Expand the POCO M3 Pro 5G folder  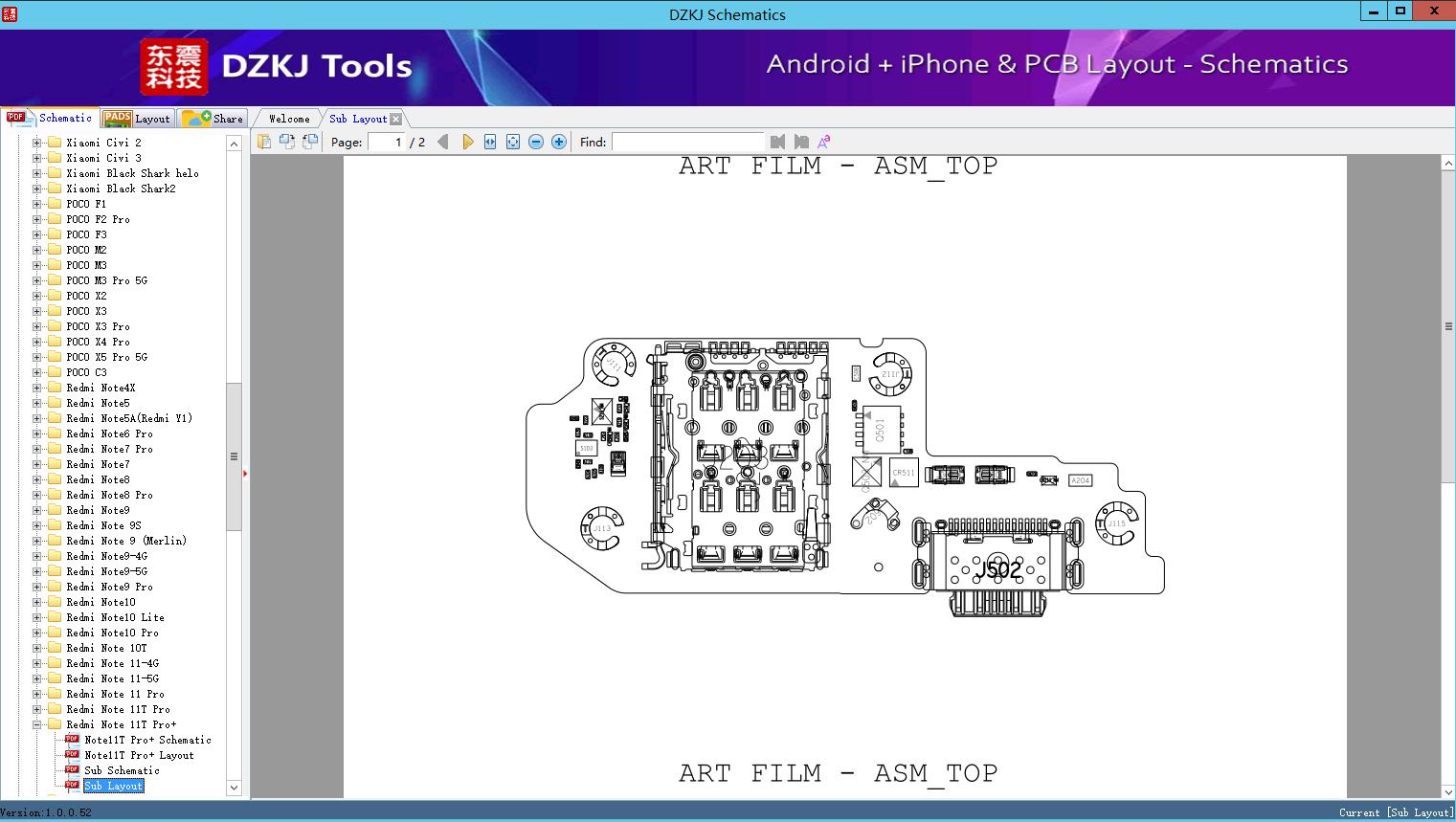coord(36,280)
